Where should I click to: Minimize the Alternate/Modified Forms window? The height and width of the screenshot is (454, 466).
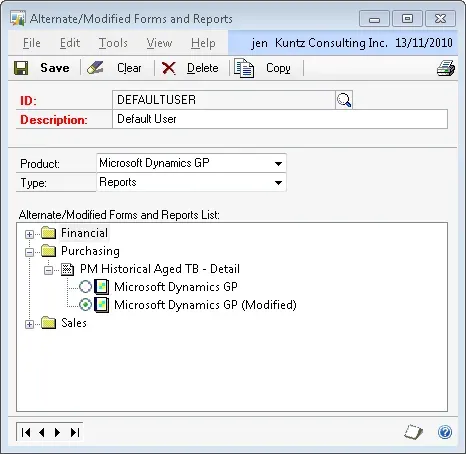click(374, 19)
